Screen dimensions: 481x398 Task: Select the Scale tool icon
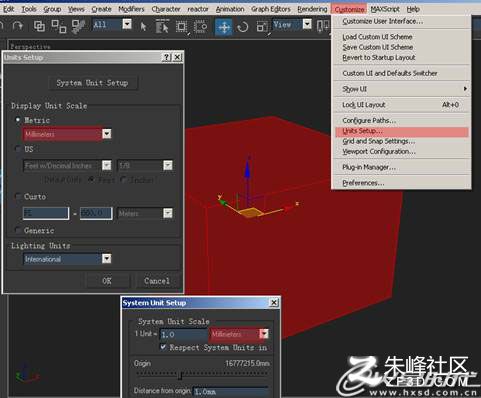(x=262, y=27)
